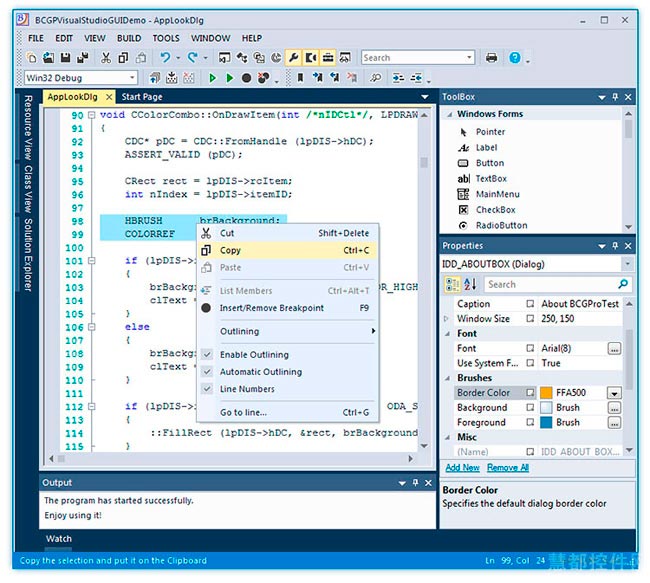
Task: Open the Solution Explorer side tab
Action: (x=27, y=255)
